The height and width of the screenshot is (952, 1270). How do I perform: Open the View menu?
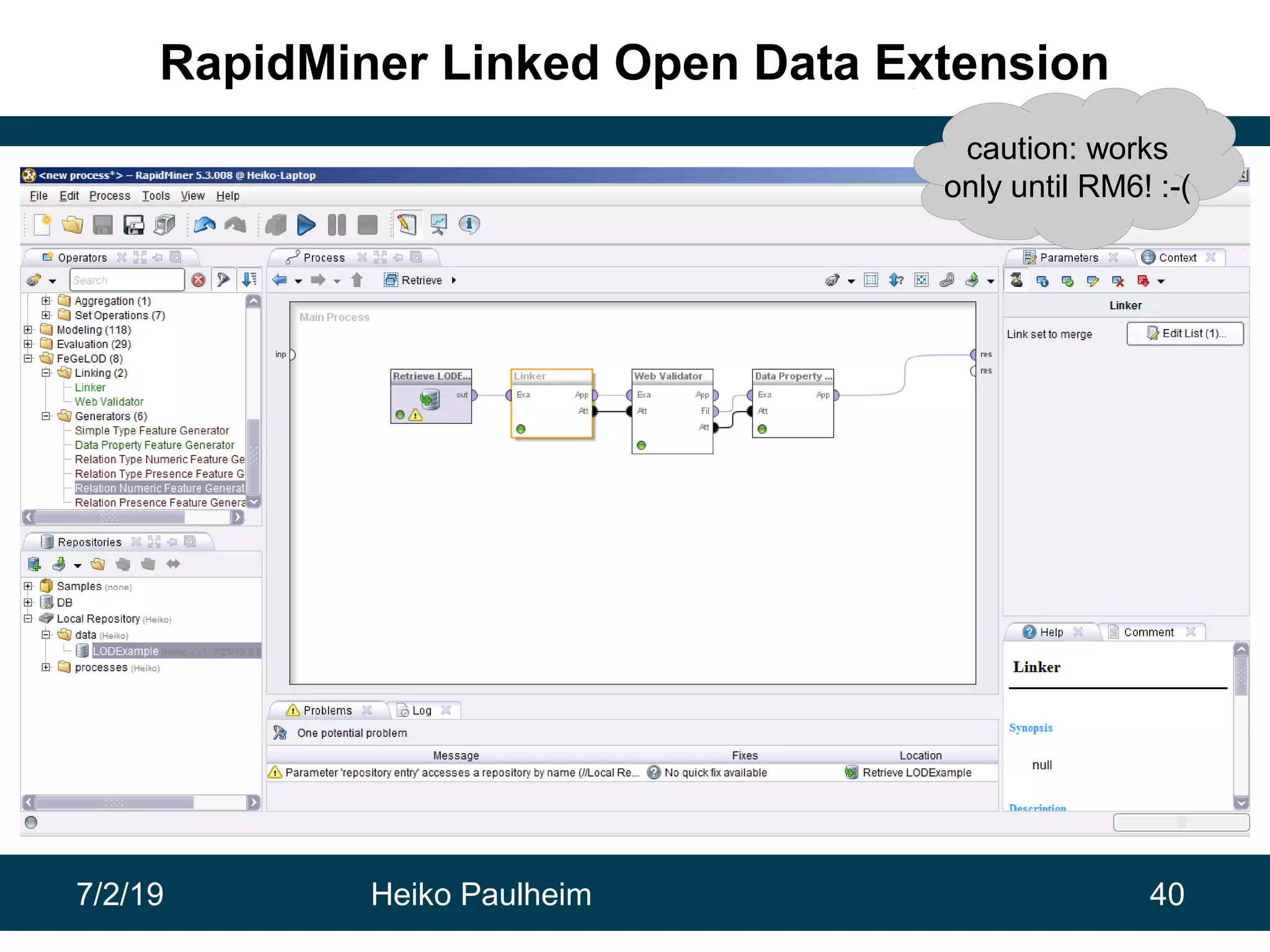pyautogui.click(x=192, y=196)
